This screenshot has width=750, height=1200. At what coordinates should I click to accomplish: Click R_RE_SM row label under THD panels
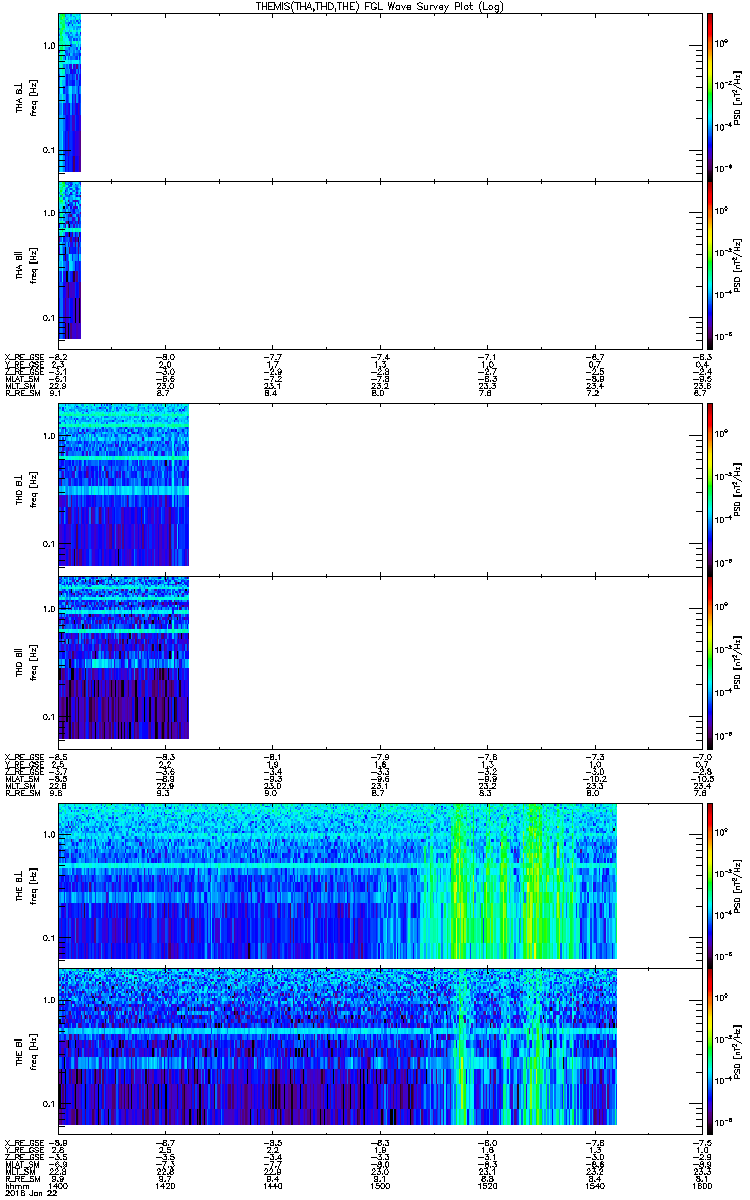pyautogui.click(x=24, y=792)
